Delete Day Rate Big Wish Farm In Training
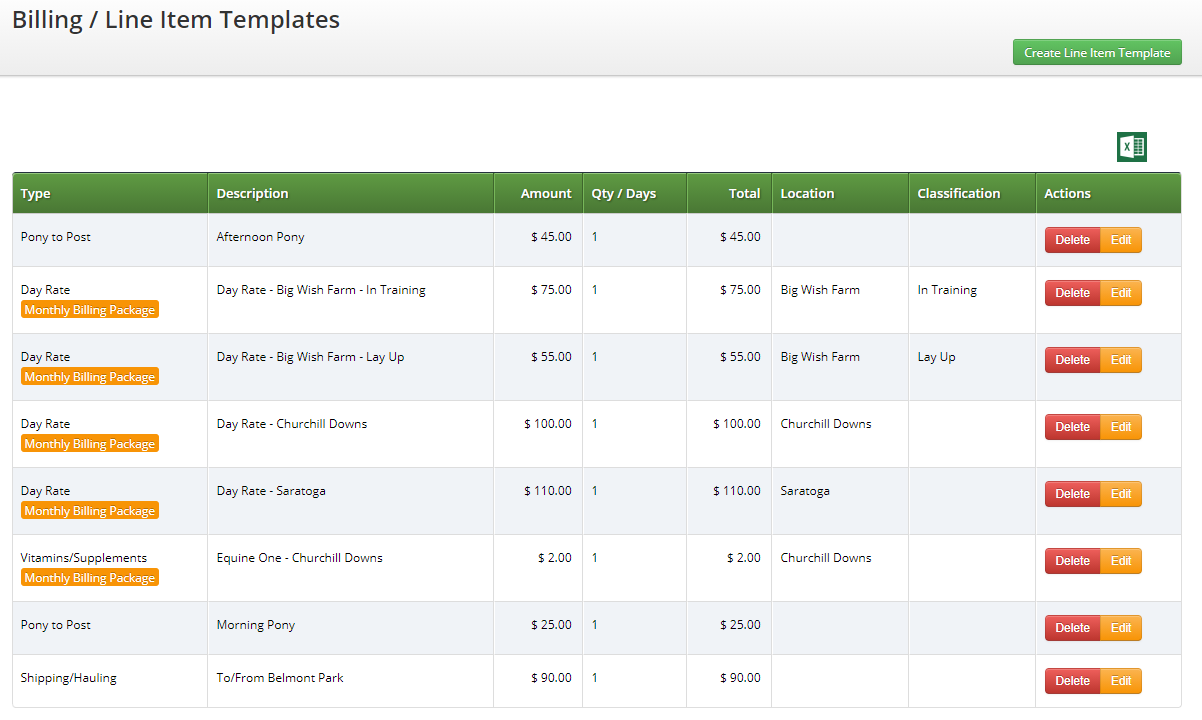1202x720 pixels. (x=1072, y=293)
